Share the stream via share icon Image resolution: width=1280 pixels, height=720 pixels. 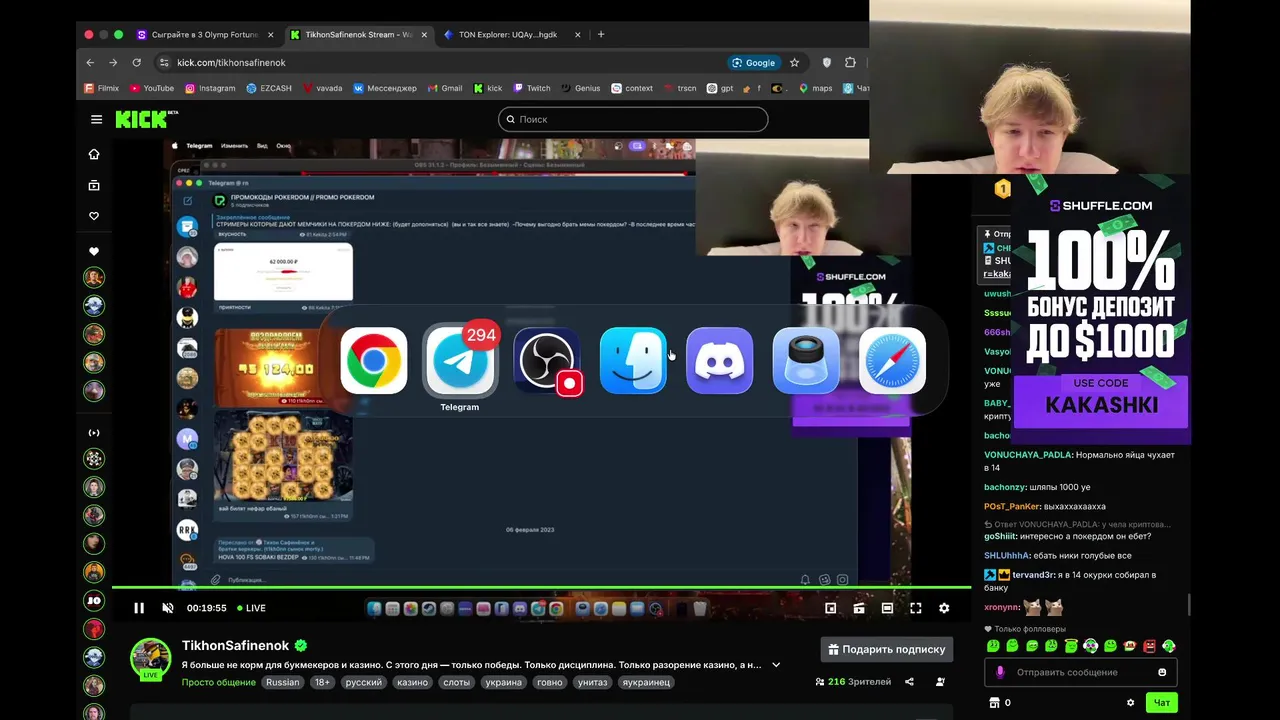909,682
